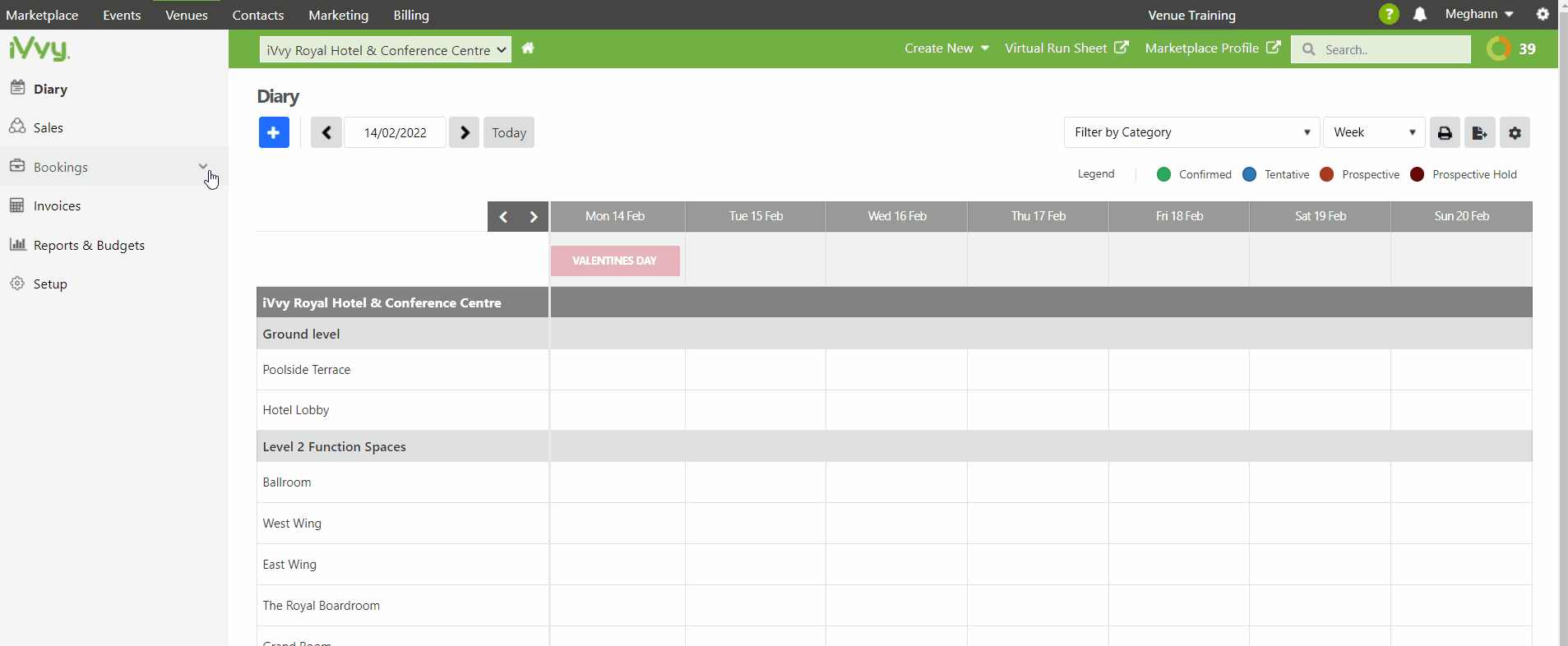Go to previous date with left arrow

[x=326, y=132]
